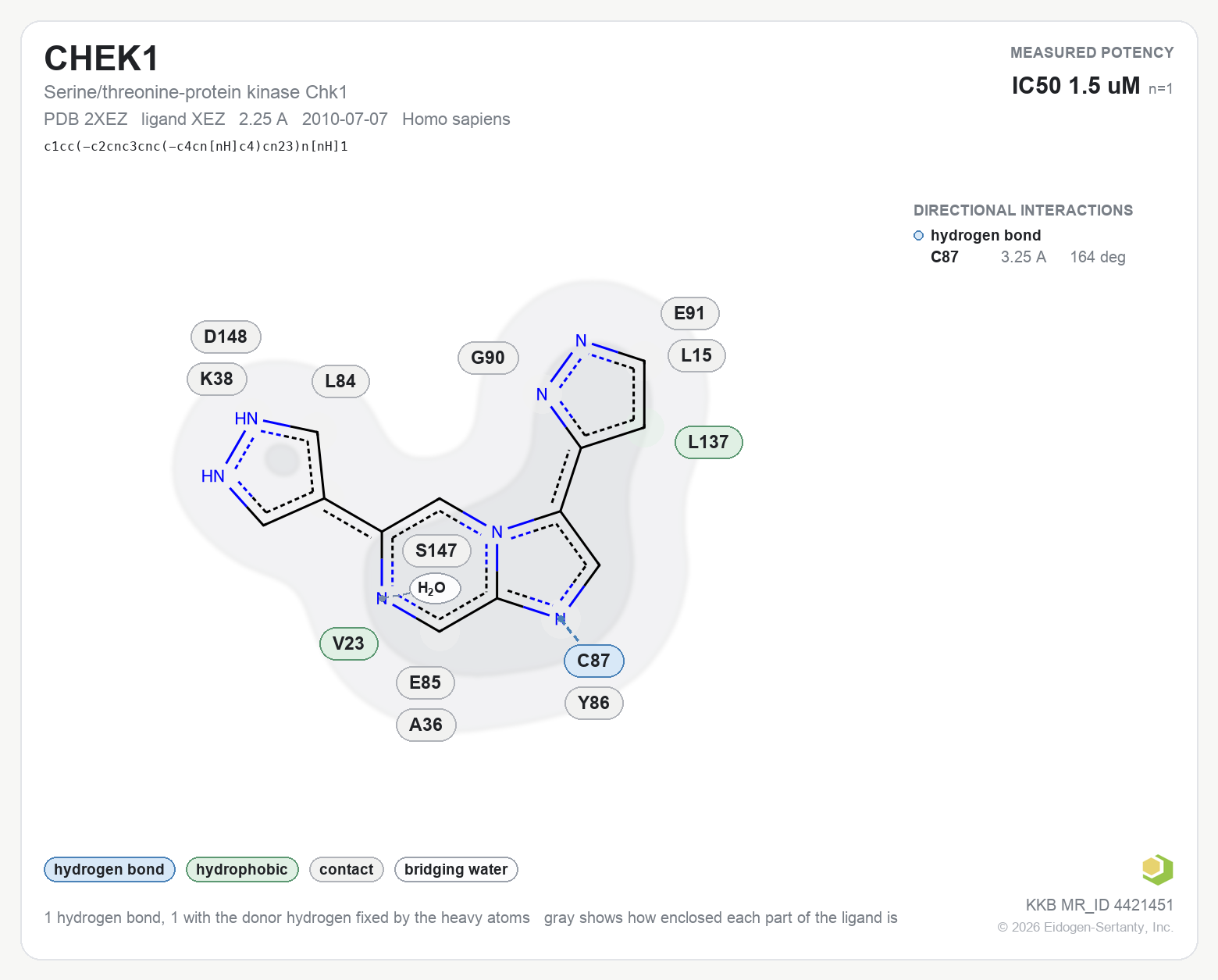The image size is (1218, 980).
Task: Click C87 in the directional interactions list
Action: 945,257
